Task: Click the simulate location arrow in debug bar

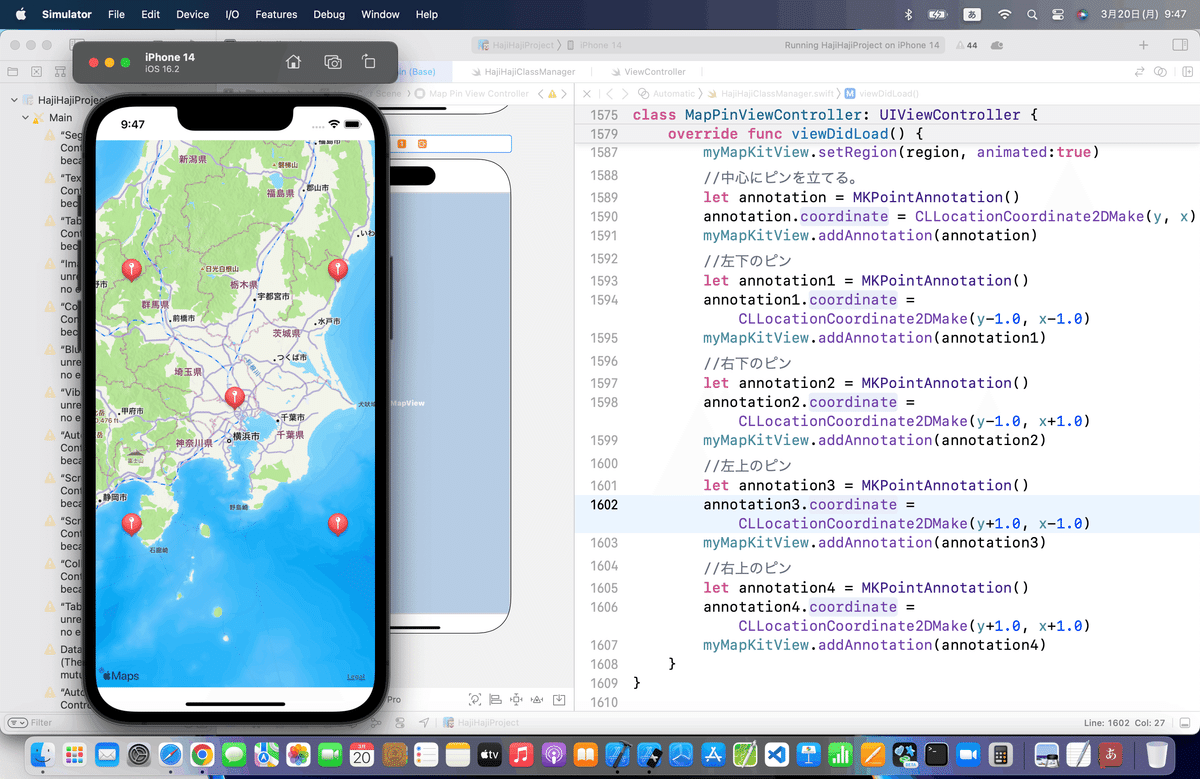Action: pyautogui.click(x=424, y=723)
